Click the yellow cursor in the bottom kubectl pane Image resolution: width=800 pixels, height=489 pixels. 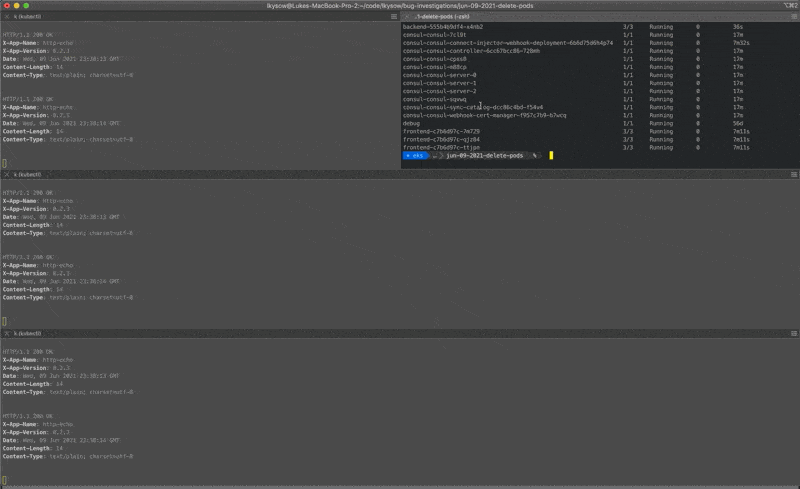pos(5,480)
